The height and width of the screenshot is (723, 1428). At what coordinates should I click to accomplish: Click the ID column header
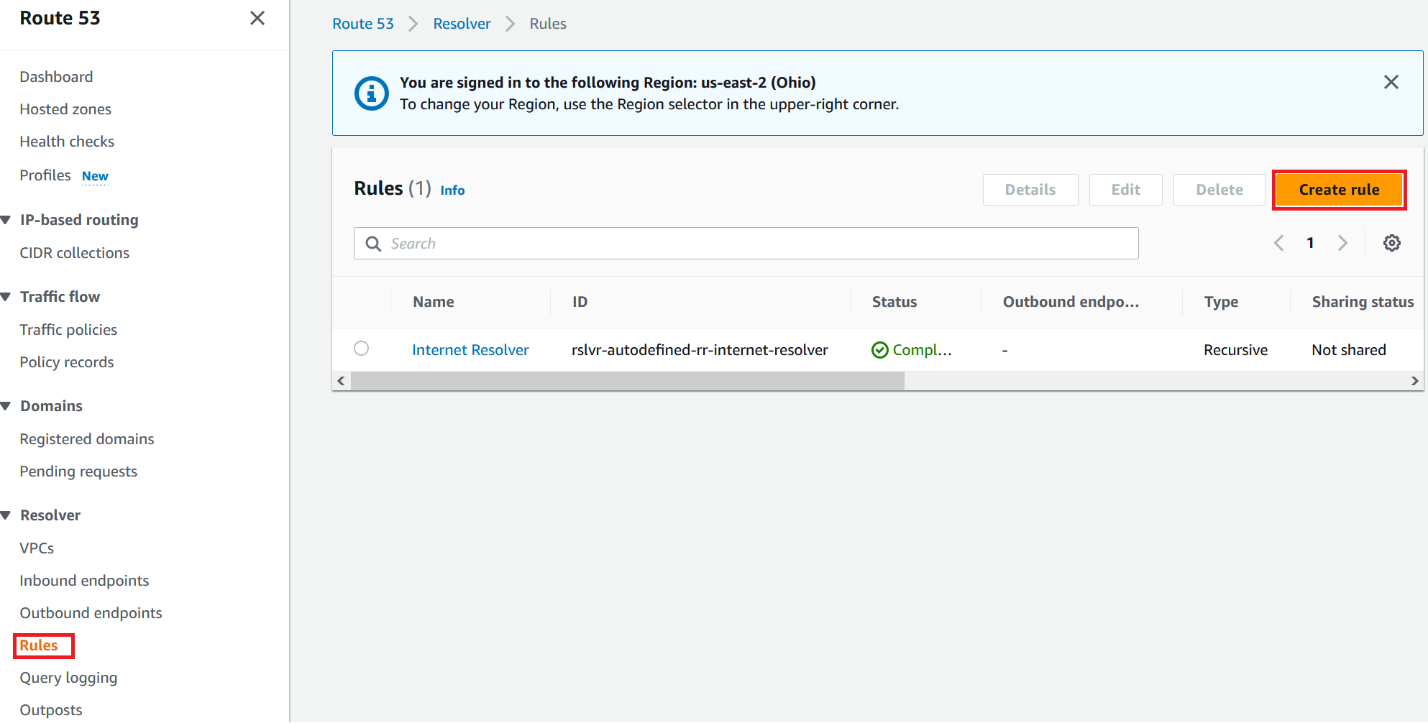tap(580, 302)
